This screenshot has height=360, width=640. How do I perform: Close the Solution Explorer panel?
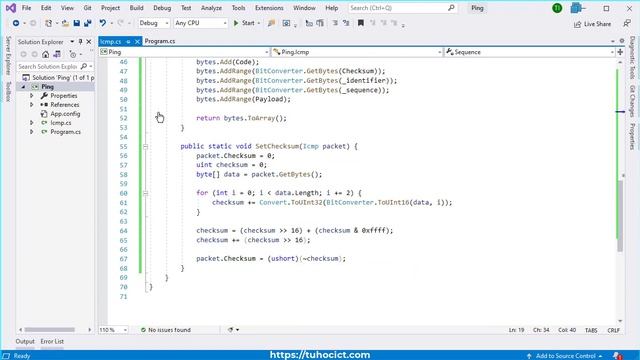(x=89, y=42)
